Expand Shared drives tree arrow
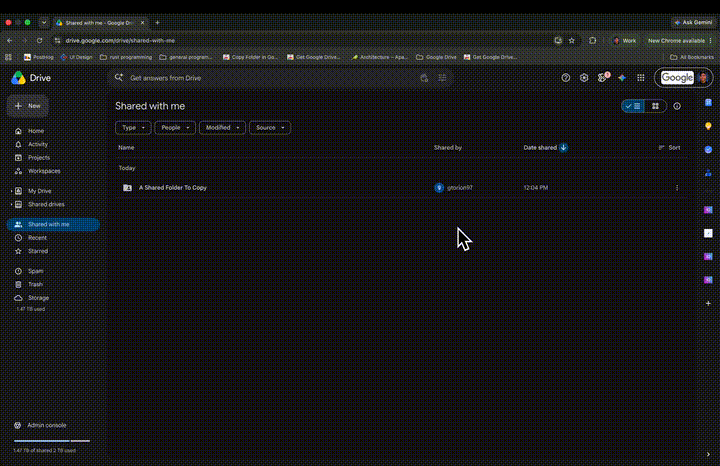Viewport: 720px width, 466px height. coord(11,204)
